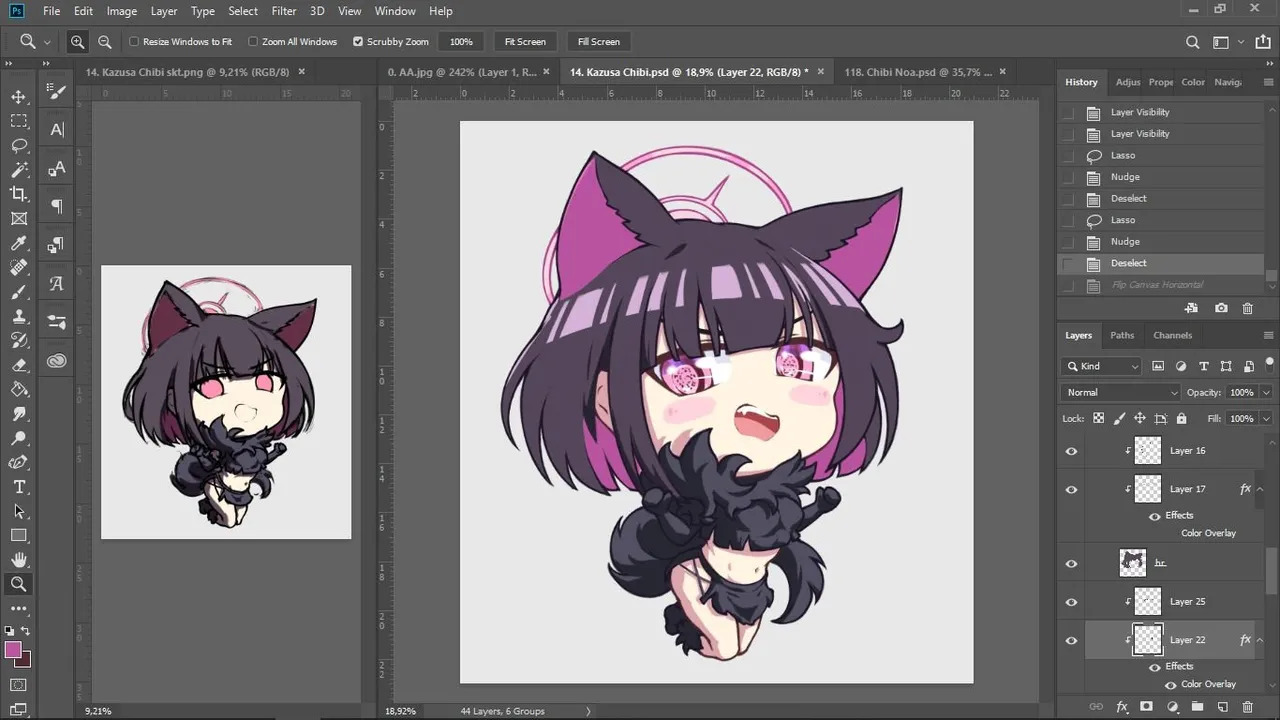Image resolution: width=1280 pixels, height=720 pixels.
Task: Click the 100% zoom button
Action: click(x=461, y=42)
